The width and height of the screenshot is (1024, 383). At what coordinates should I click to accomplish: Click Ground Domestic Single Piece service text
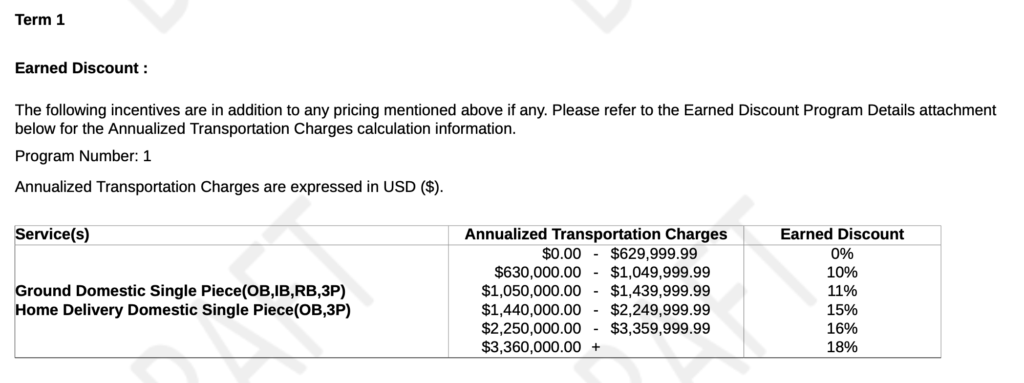[x=180, y=291]
